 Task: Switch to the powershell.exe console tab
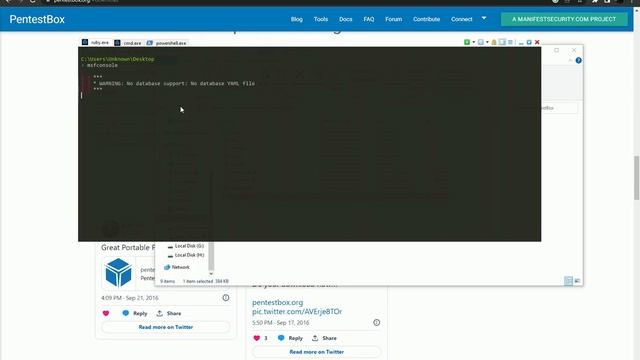(167, 42)
